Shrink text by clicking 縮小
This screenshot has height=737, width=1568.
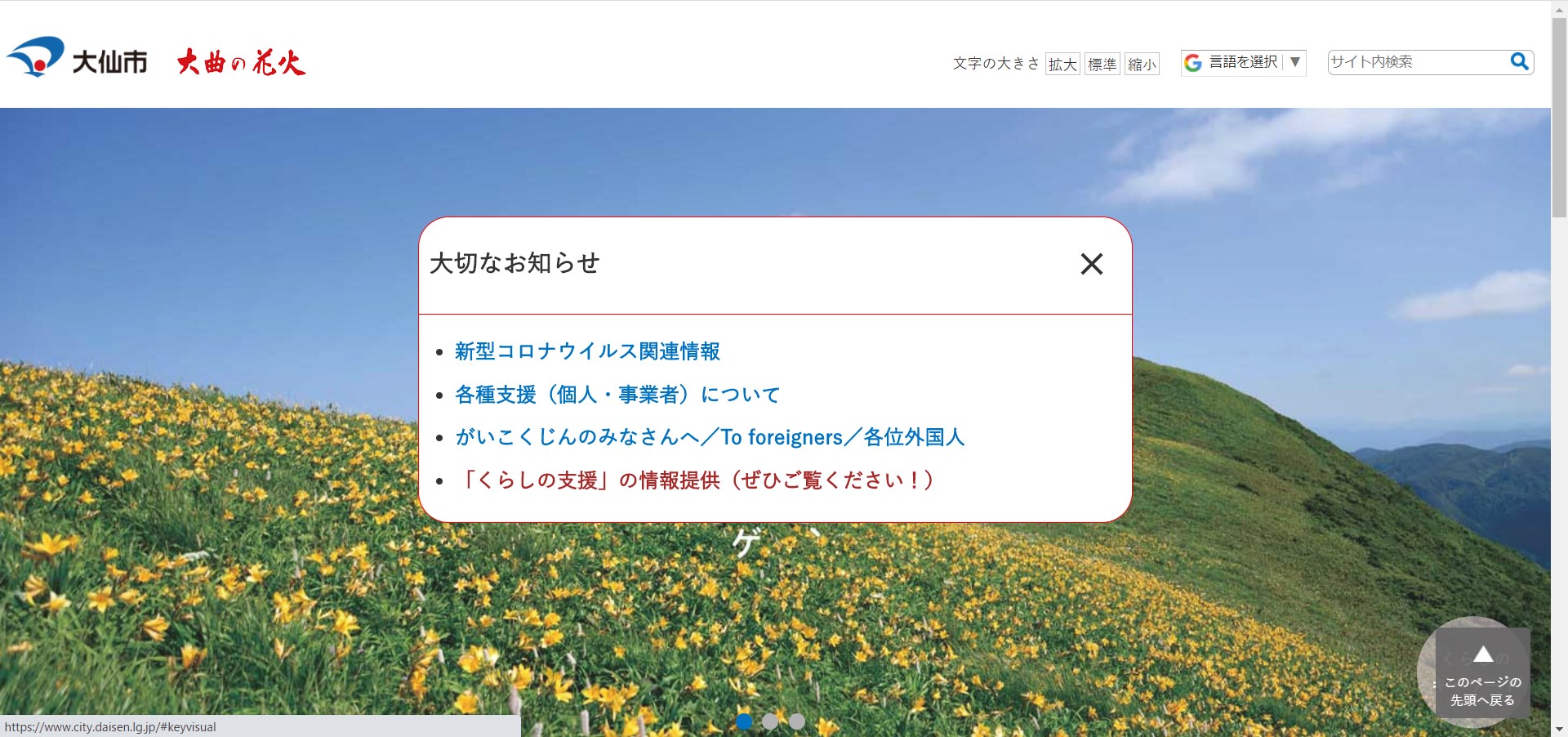(1142, 64)
